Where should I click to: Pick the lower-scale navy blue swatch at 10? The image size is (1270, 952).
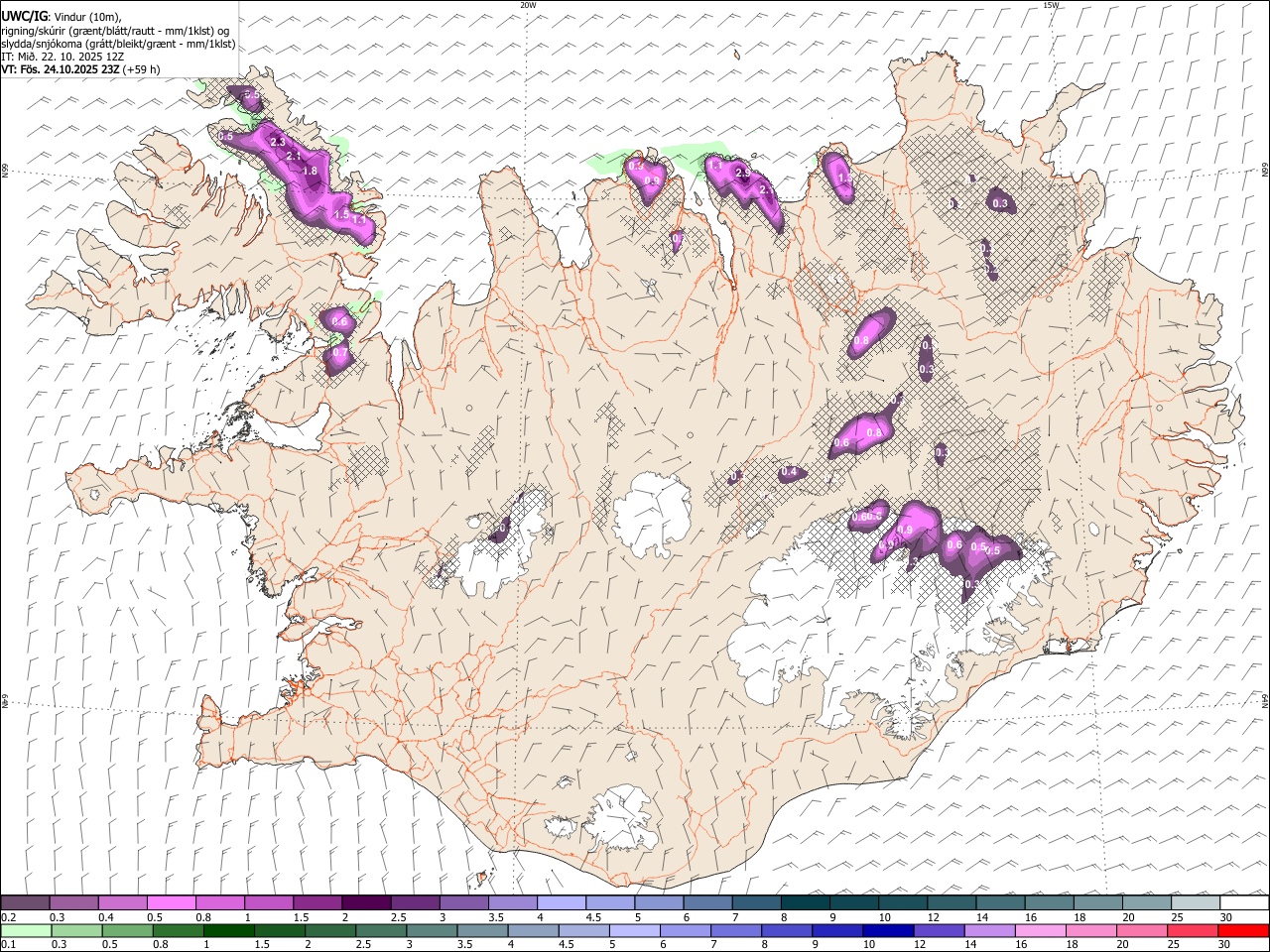click(x=888, y=931)
